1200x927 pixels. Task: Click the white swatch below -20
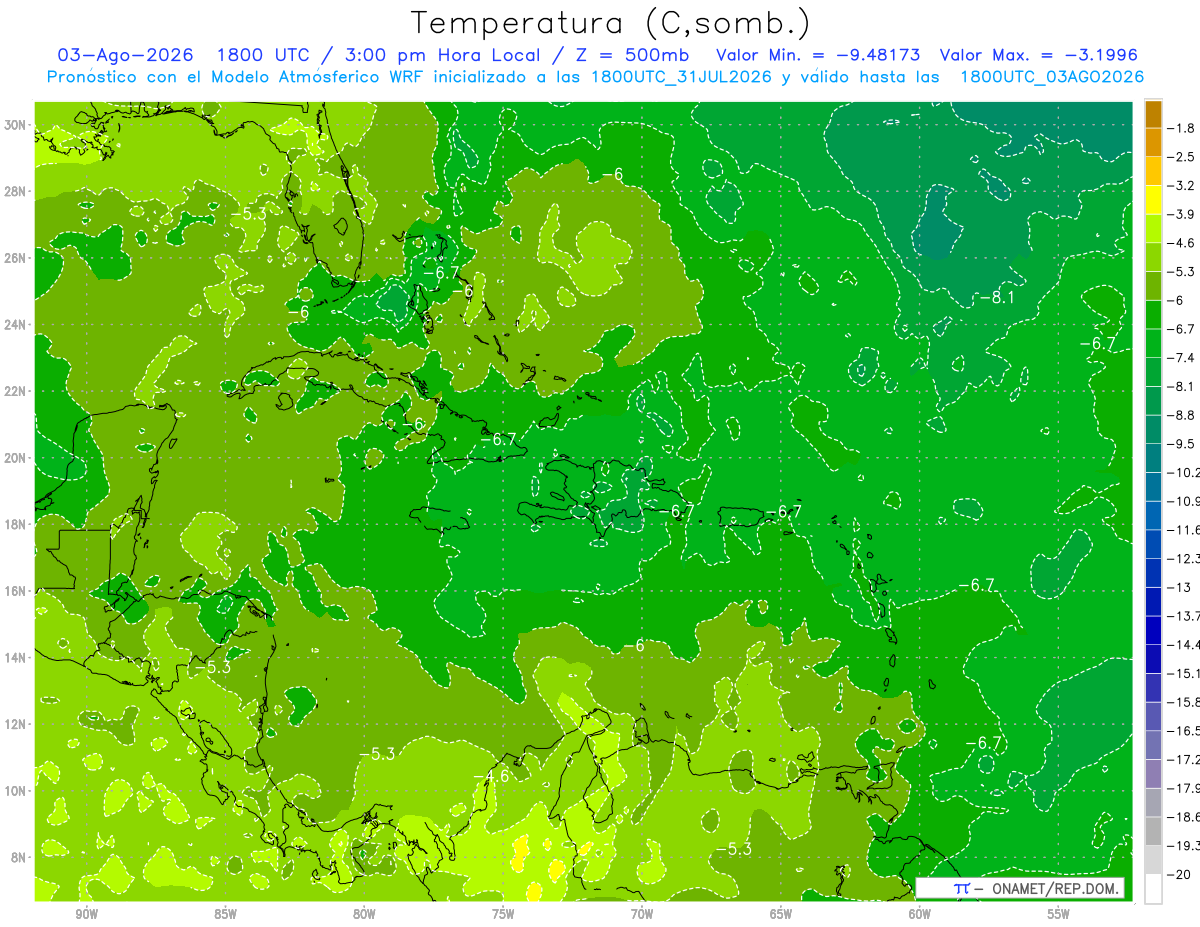1153,889
